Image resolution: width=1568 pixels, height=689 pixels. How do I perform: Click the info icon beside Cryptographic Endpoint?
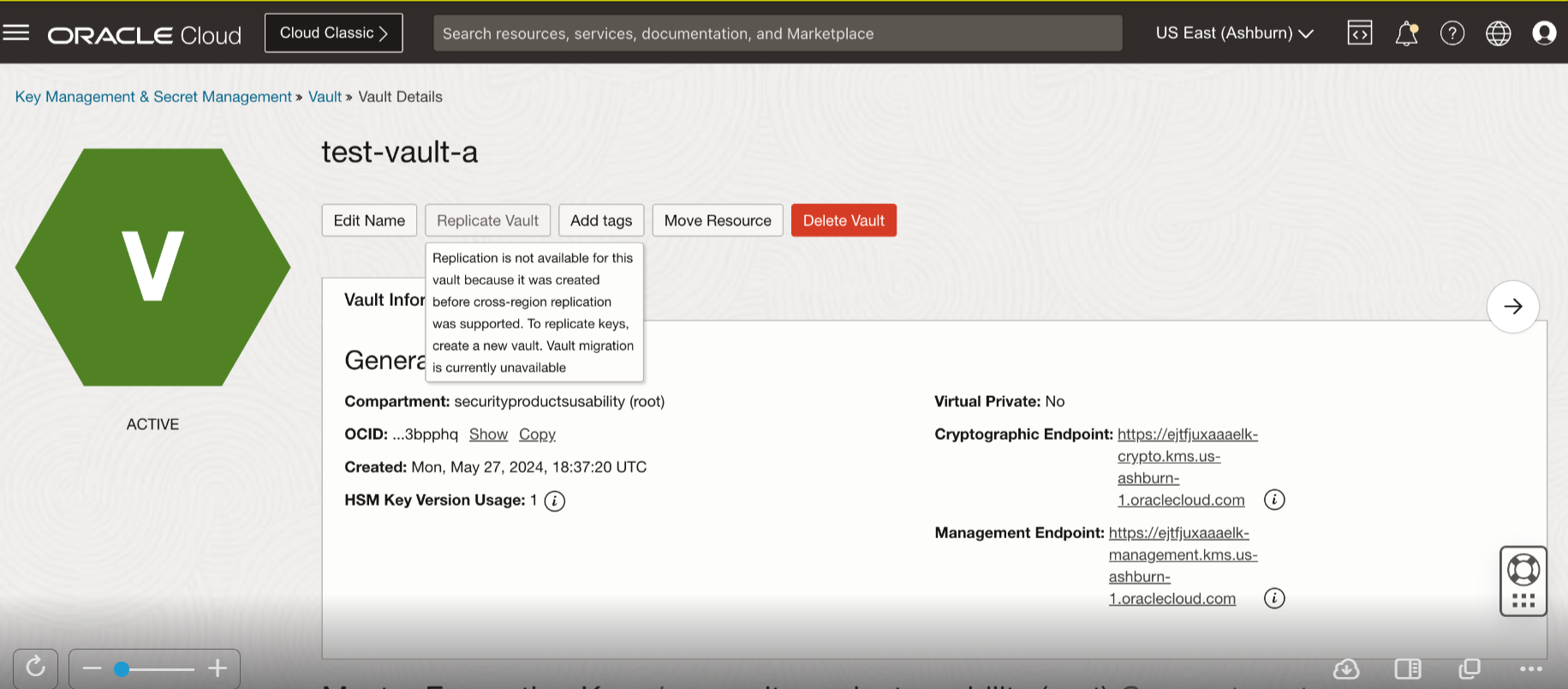[1274, 500]
